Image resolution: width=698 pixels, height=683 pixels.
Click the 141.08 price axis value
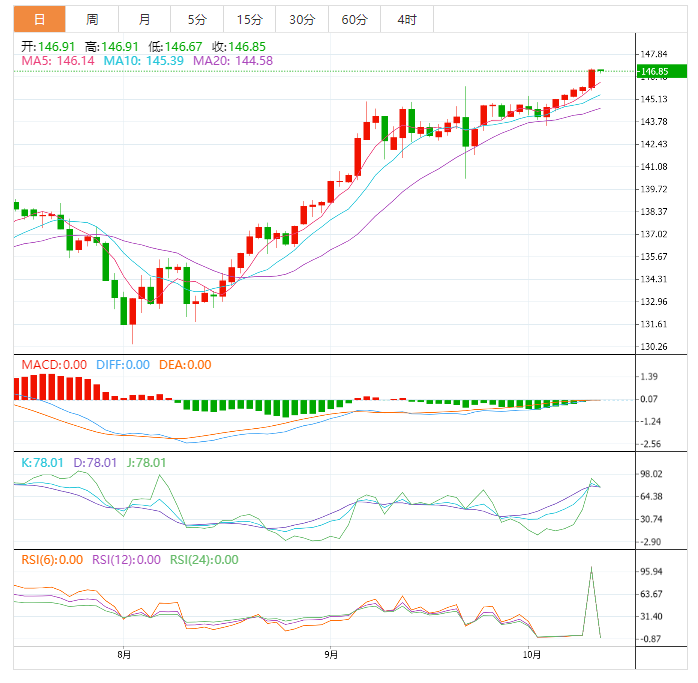pos(654,167)
